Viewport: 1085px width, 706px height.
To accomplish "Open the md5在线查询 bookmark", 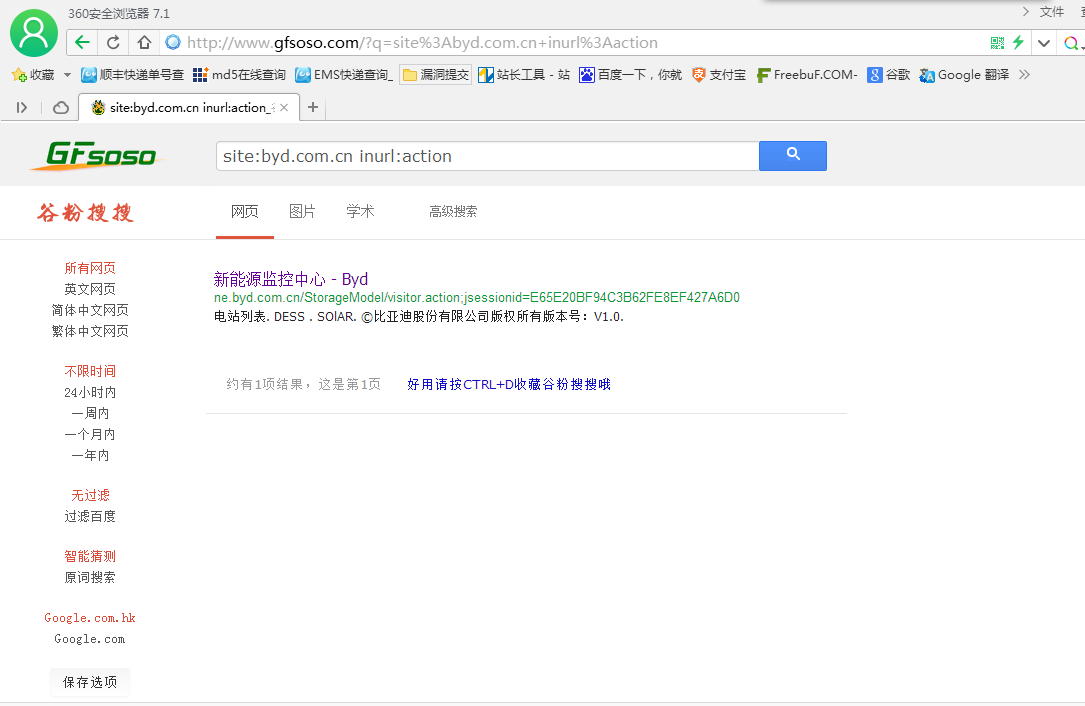I will [239, 75].
